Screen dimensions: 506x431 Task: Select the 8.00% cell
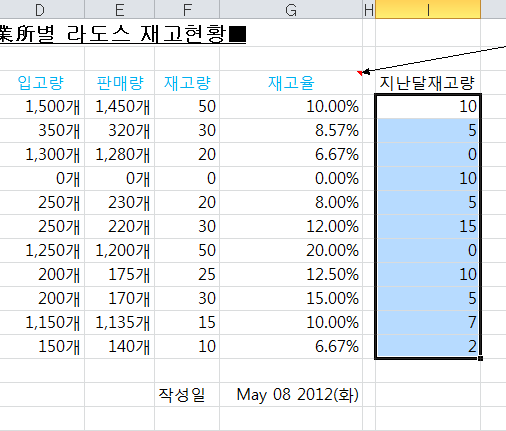(291, 203)
